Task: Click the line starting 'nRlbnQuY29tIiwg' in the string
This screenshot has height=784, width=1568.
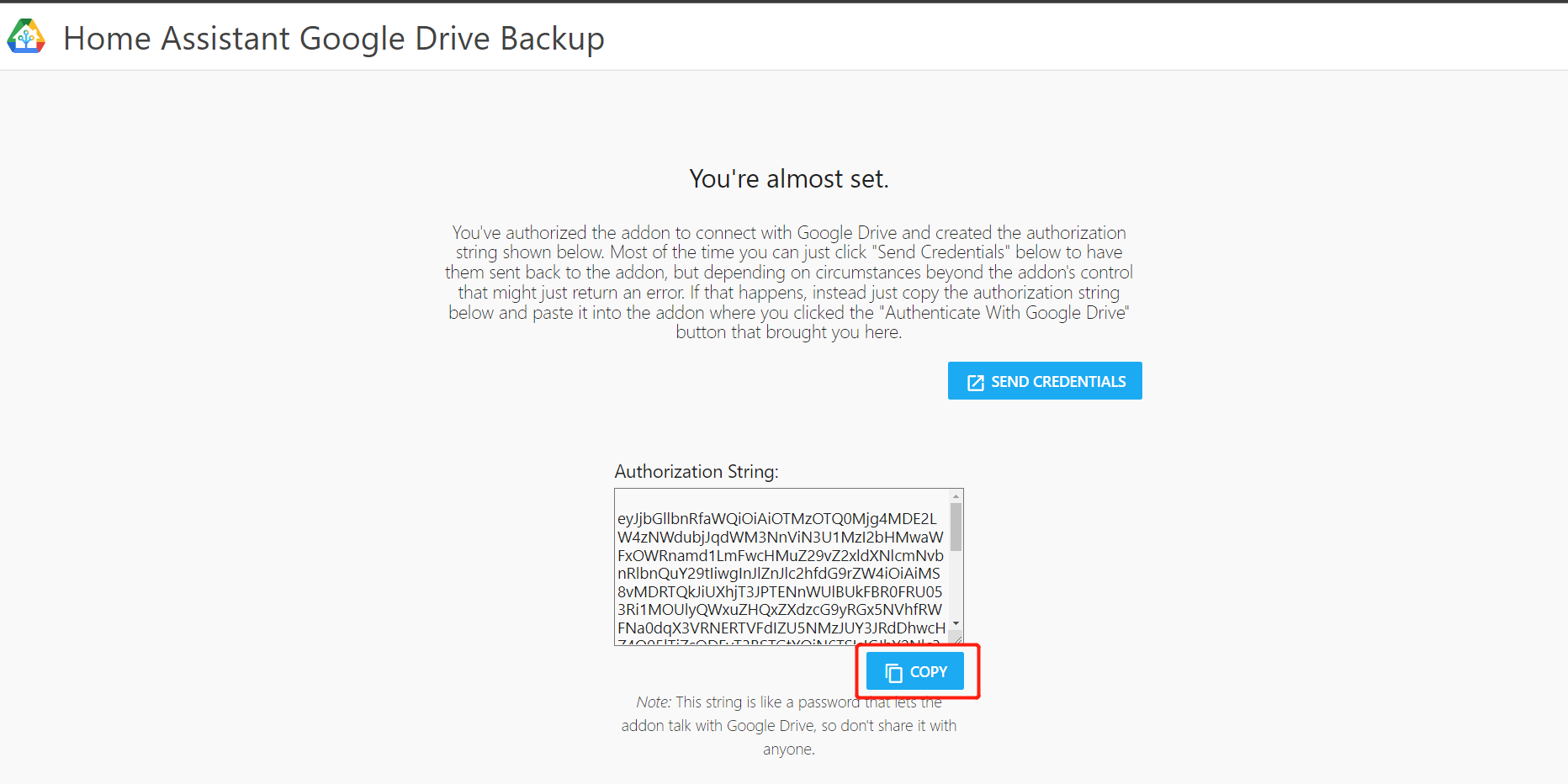Action: (779, 573)
